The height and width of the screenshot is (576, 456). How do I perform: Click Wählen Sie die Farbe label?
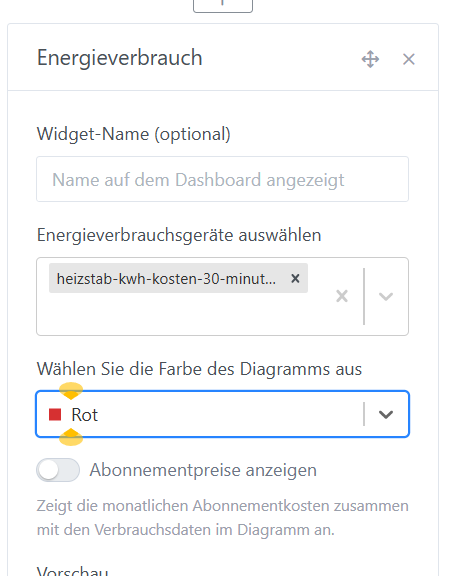click(199, 369)
